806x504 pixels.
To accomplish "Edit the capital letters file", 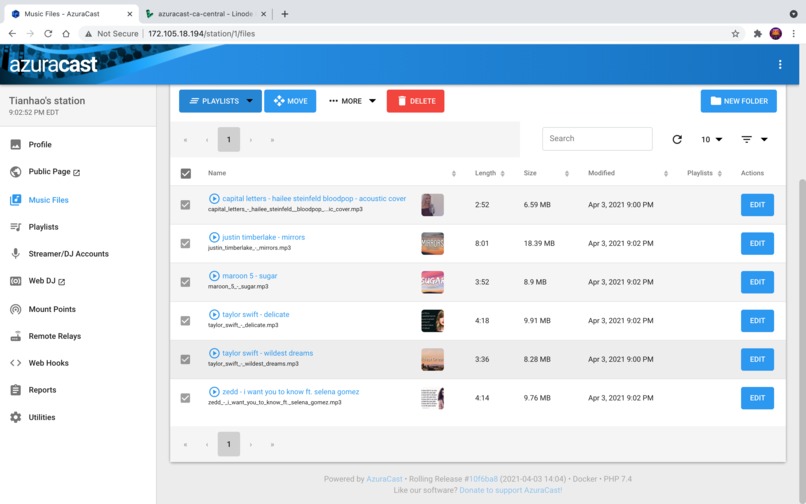I will pyautogui.click(x=757, y=205).
